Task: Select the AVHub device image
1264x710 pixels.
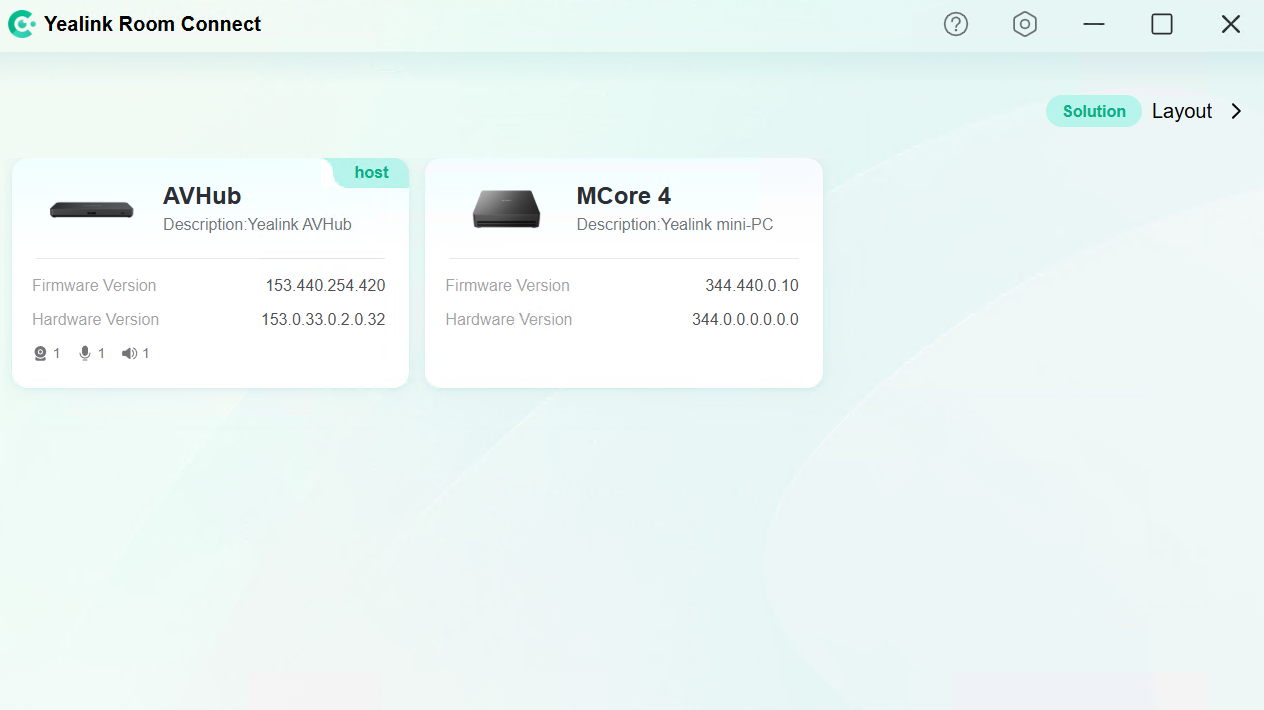Action: click(92, 210)
